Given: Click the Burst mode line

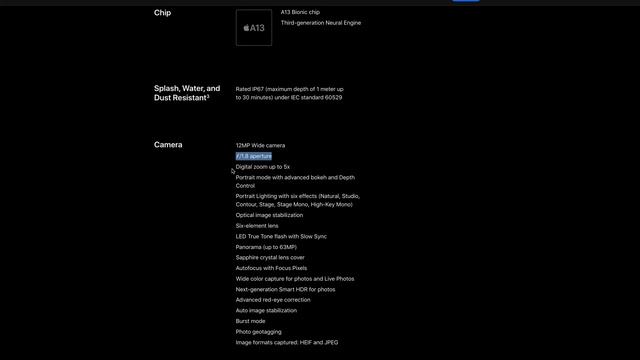Looking at the screenshot, I should [250, 321].
